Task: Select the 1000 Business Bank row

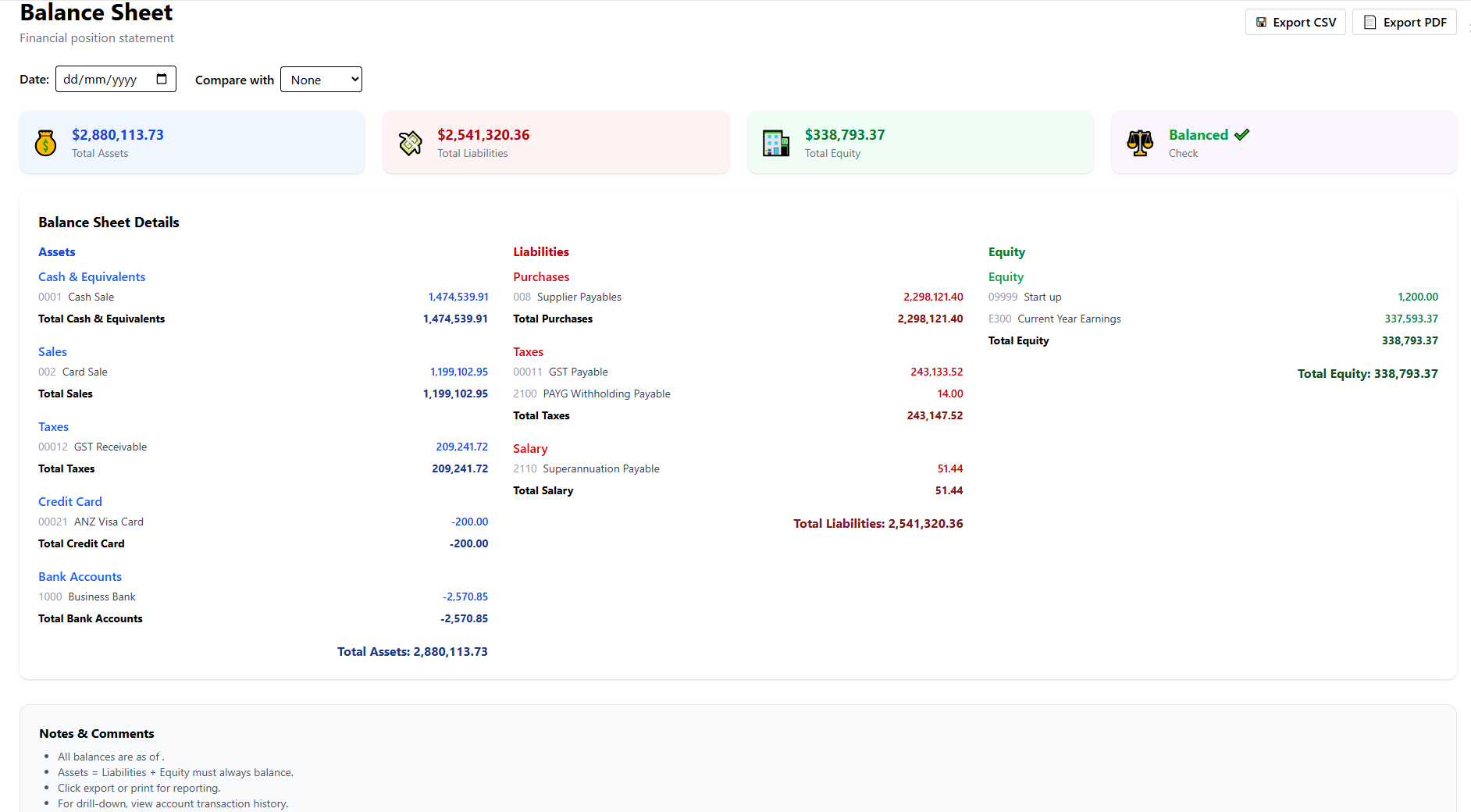Action: (x=263, y=597)
